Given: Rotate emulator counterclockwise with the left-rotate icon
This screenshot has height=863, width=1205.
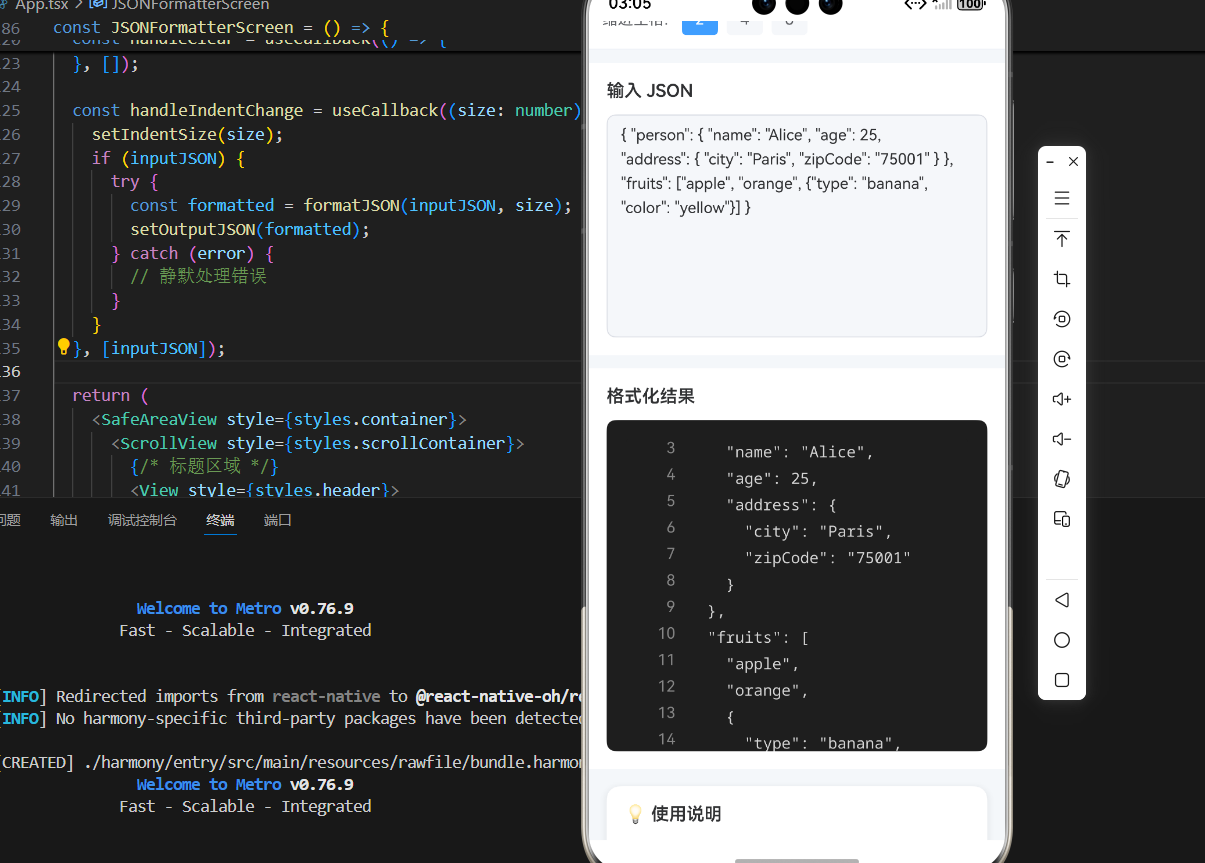Looking at the screenshot, I should 1062,319.
